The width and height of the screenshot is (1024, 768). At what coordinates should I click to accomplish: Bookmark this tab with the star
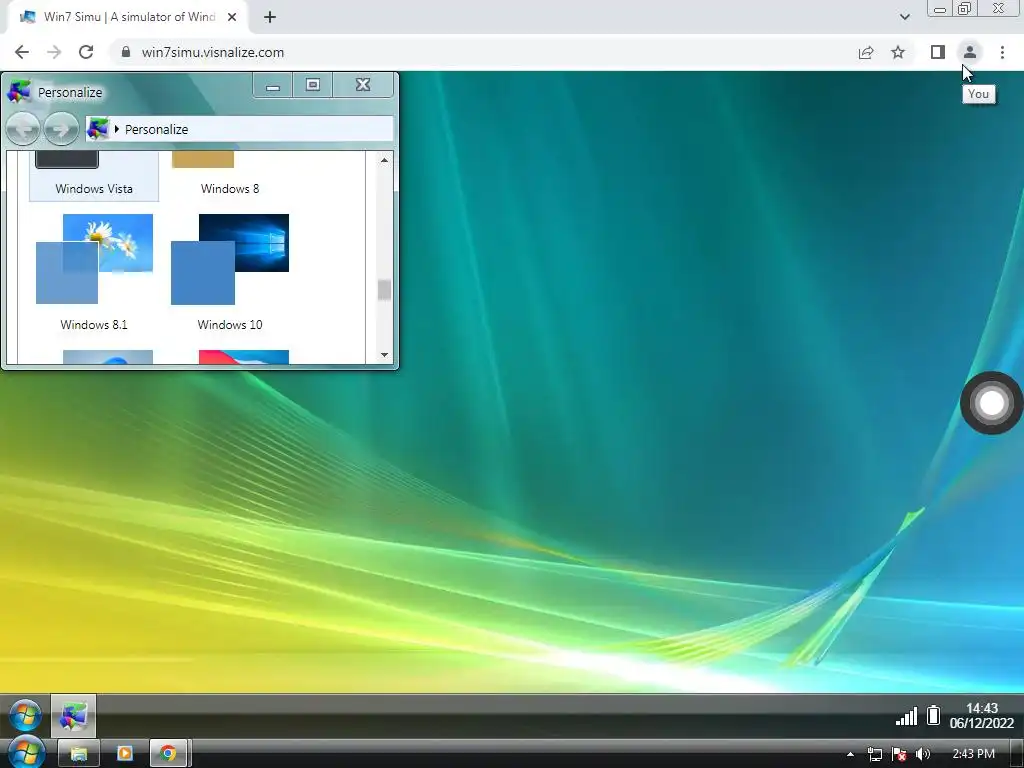click(x=898, y=52)
